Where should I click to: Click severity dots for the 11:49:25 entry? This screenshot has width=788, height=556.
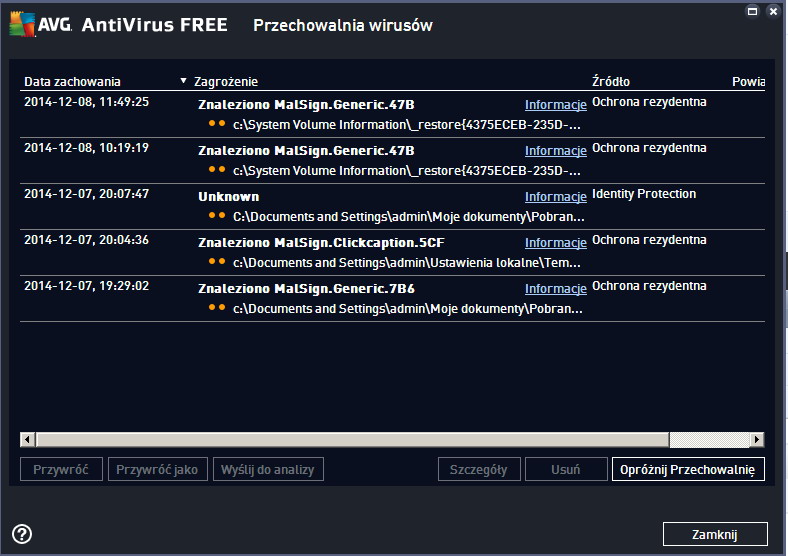(217, 123)
